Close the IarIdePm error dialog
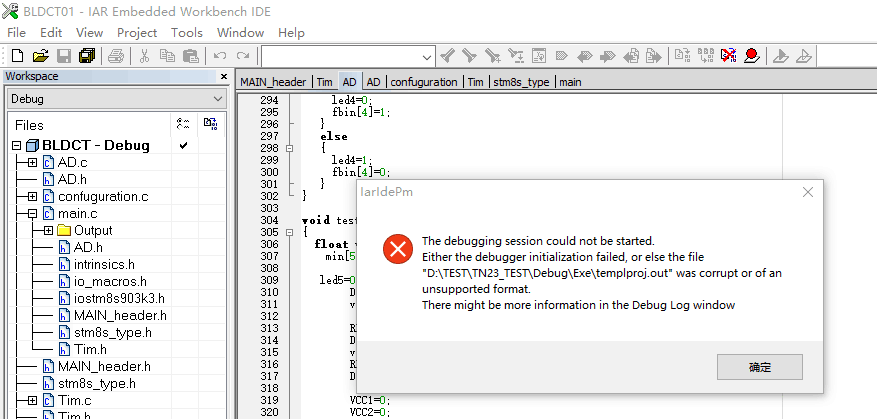This screenshot has width=877, height=419. pos(808,192)
